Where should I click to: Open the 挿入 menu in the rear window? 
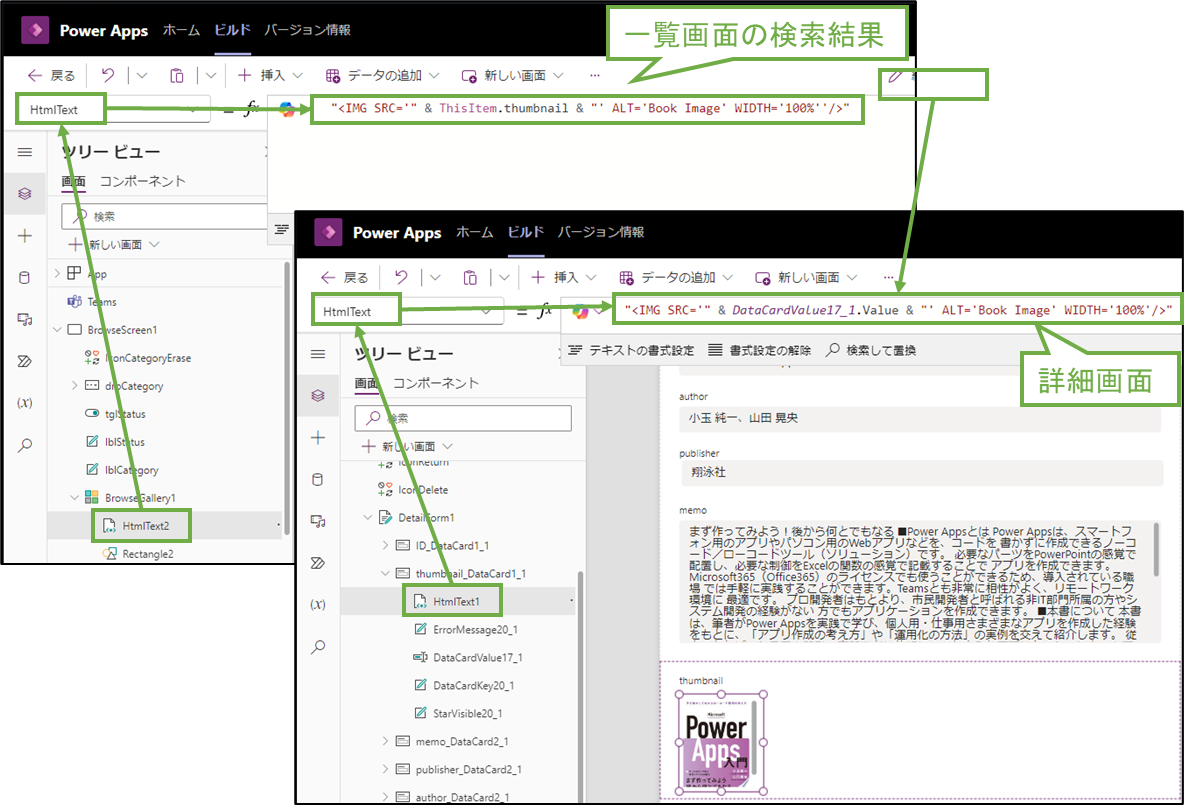click(270, 76)
